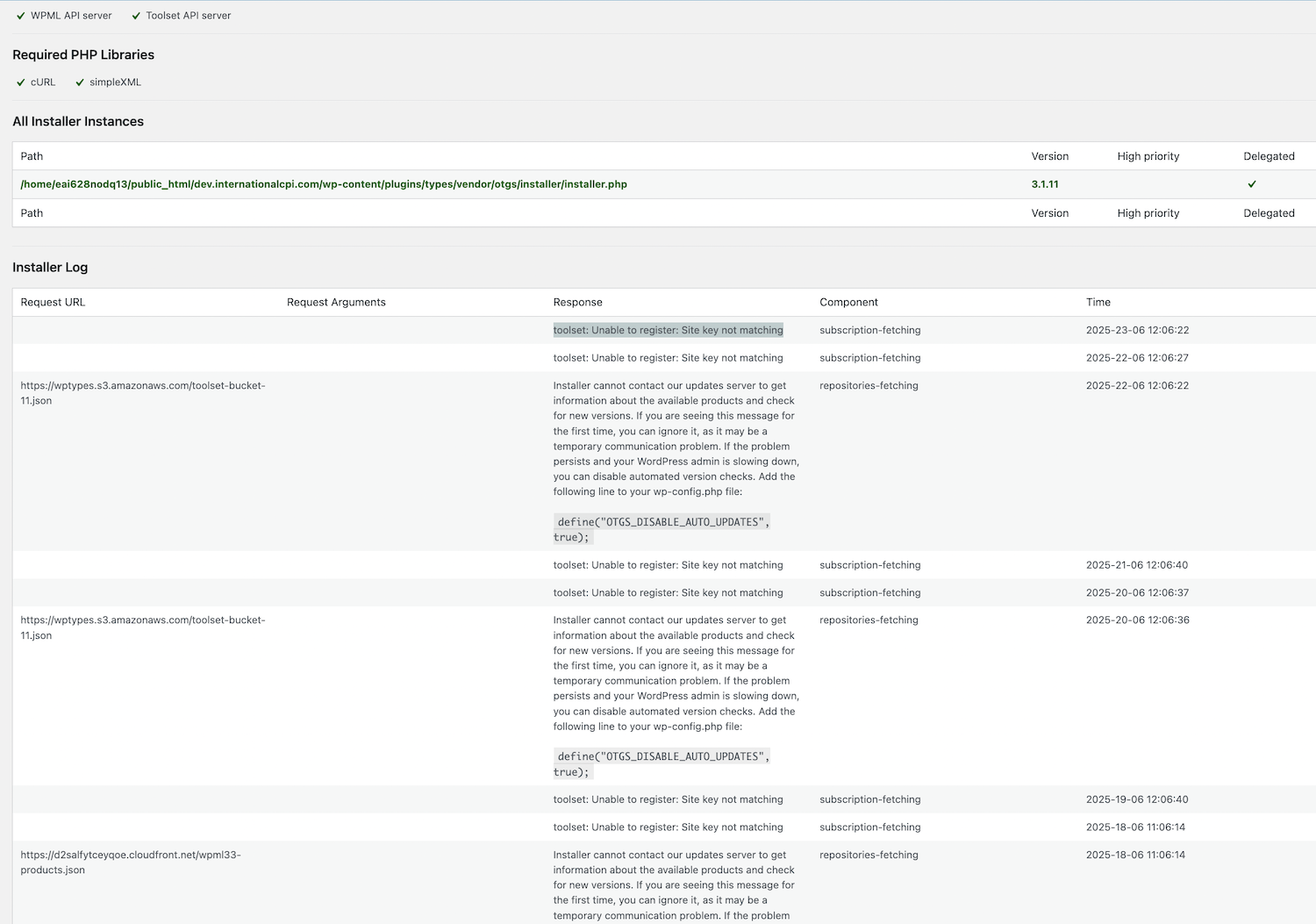Click the toolset-bucket-11.json URL dated 2025-20-06
Viewport: 1316px width, 924px height.
tap(143, 627)
